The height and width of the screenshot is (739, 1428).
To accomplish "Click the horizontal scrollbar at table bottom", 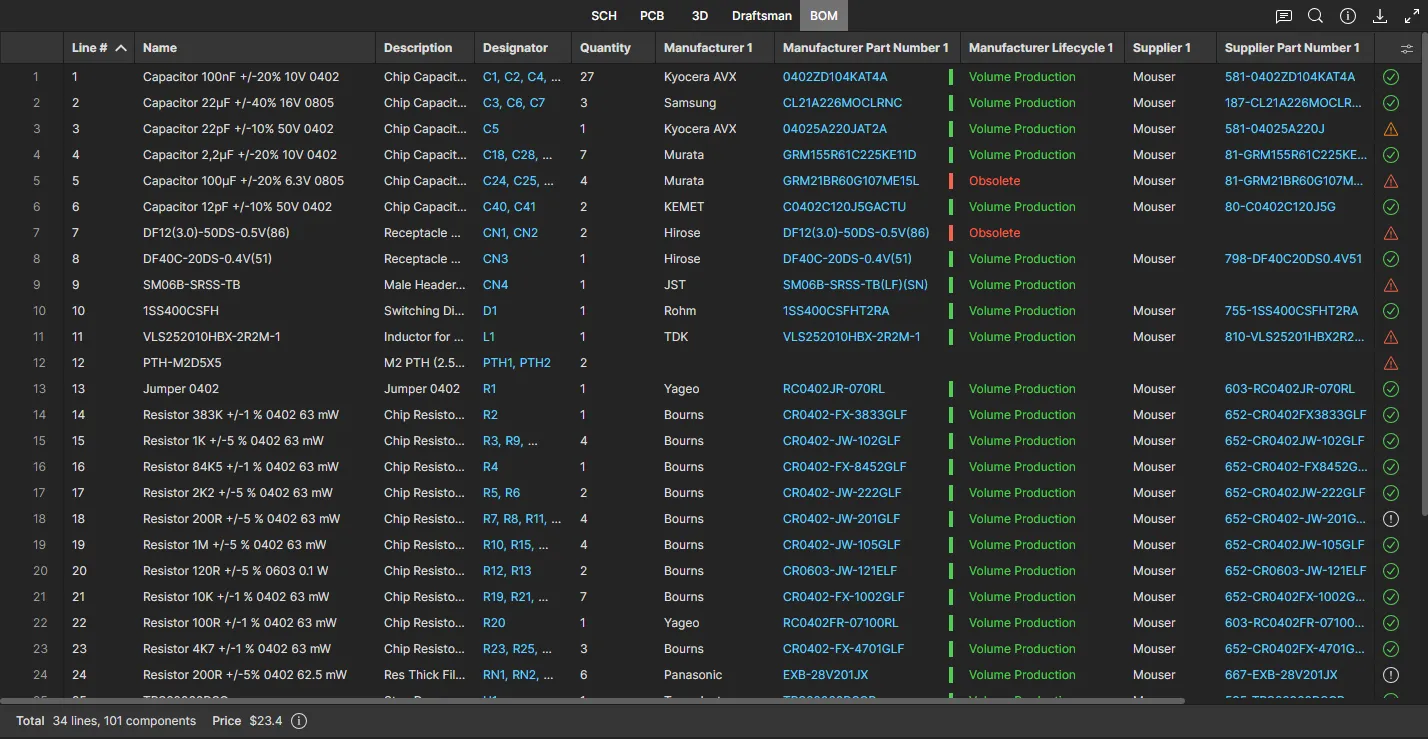I will pos(592,701).
